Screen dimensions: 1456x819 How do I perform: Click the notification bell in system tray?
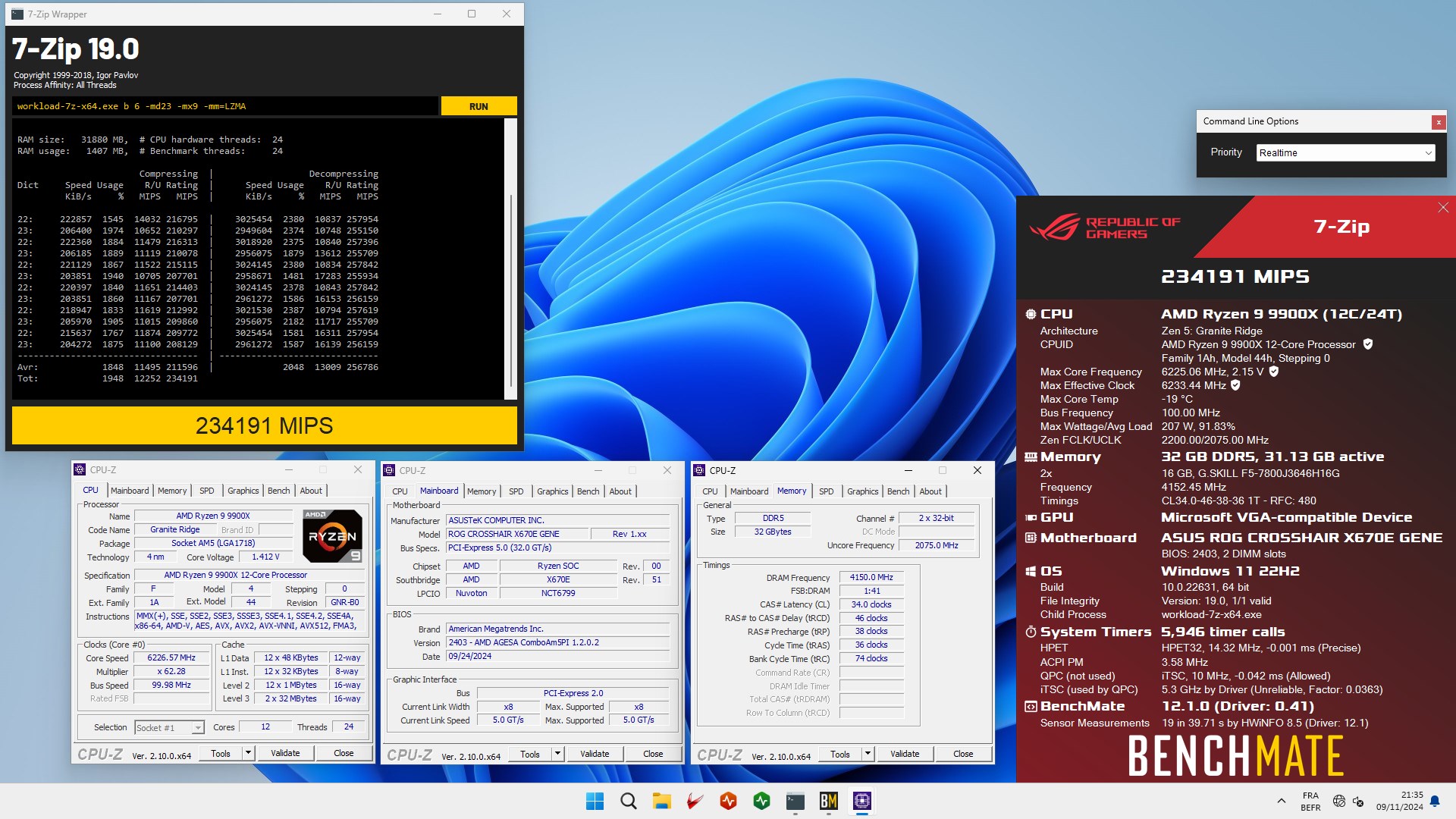1435,801
